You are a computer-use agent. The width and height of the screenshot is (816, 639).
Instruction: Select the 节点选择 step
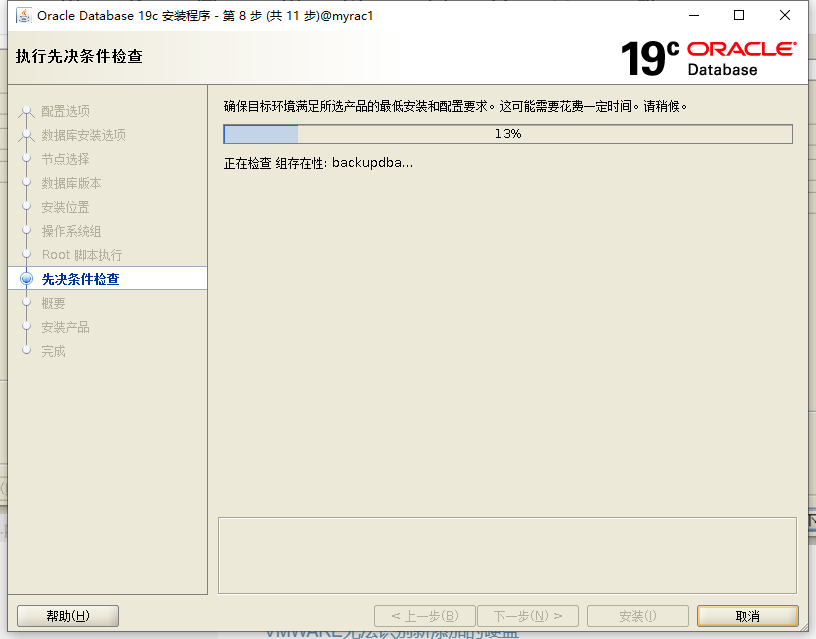[66, 159]
